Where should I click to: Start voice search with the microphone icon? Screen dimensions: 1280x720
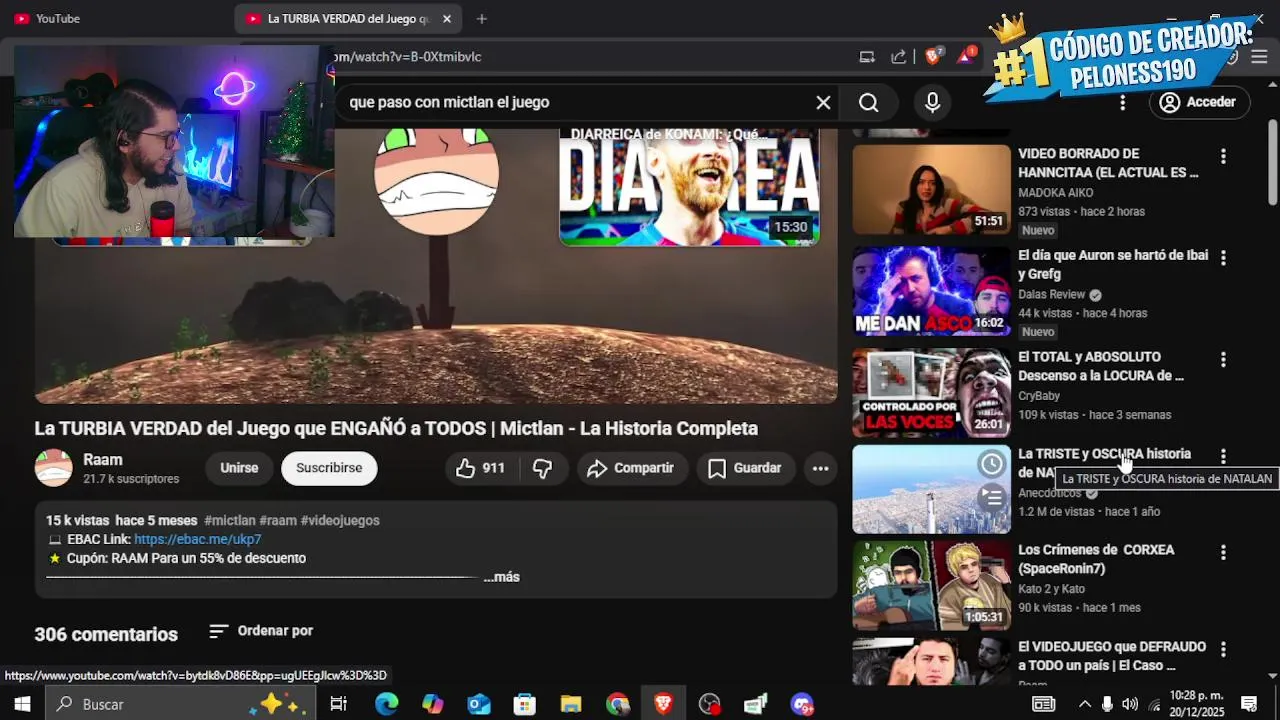coord(932,102)
